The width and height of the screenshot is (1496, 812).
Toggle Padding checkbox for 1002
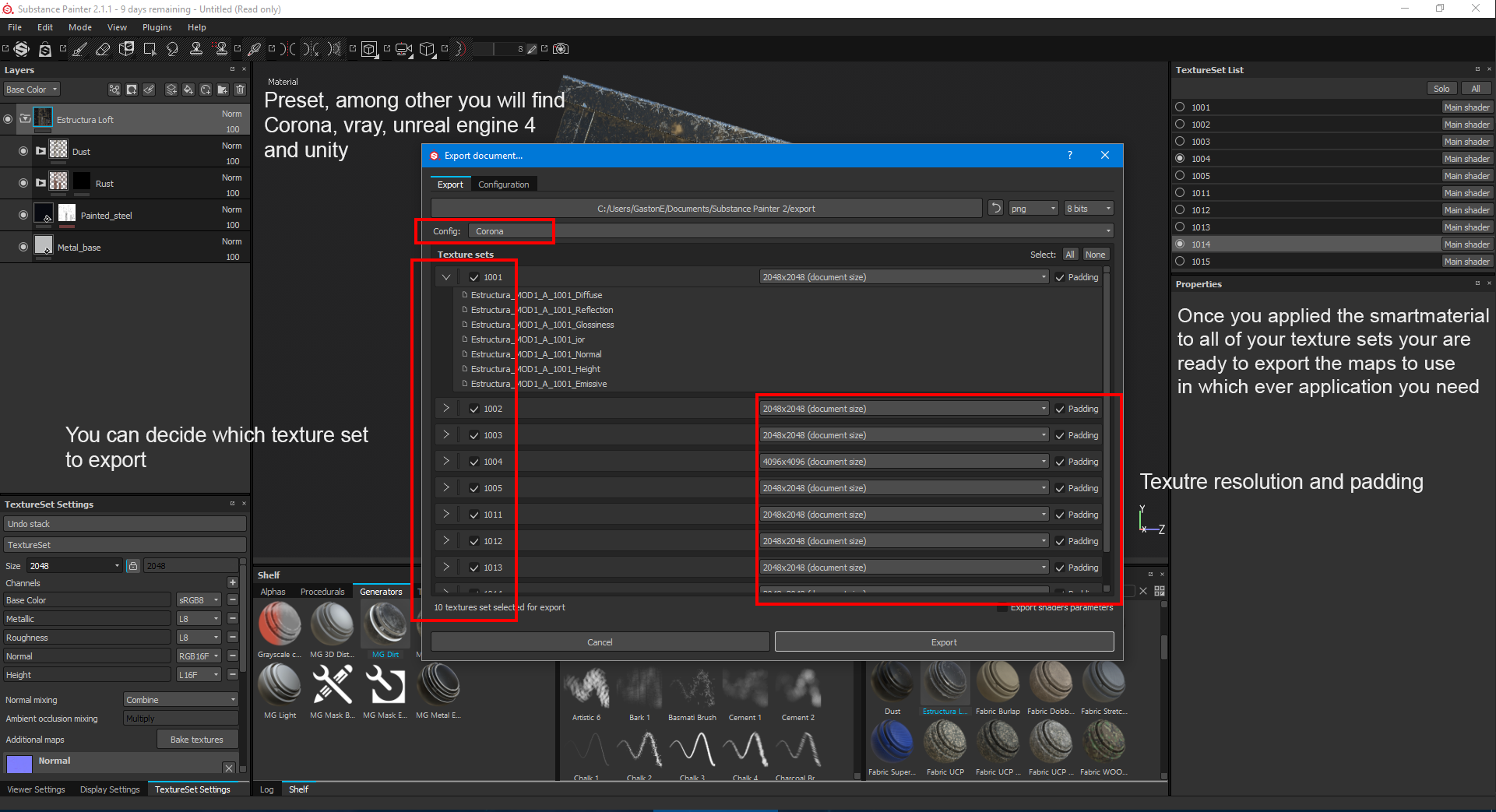pyautogui.click(x=1060, y=409)
